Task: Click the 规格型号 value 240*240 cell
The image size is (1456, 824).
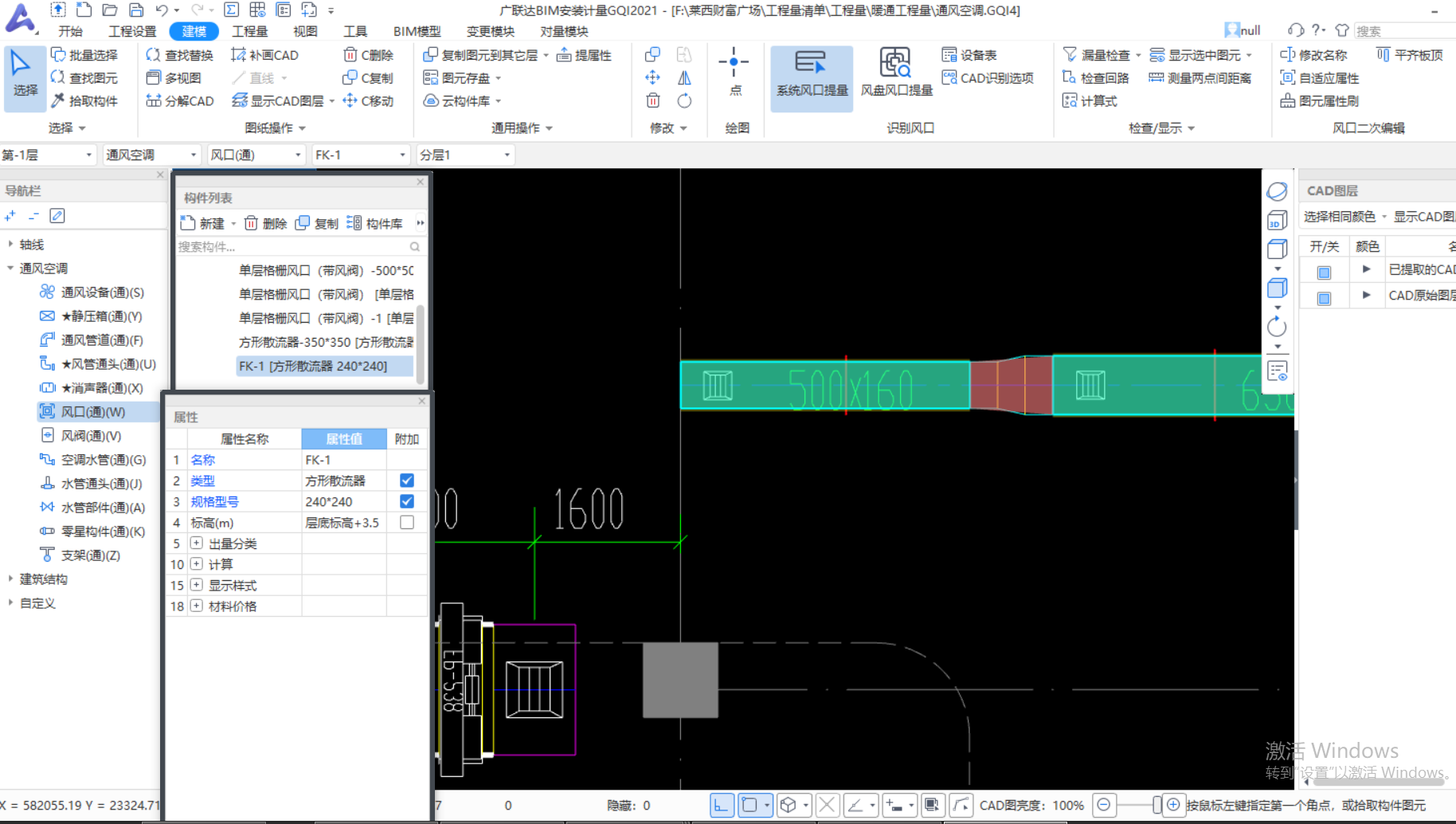Action: [344, 501]
